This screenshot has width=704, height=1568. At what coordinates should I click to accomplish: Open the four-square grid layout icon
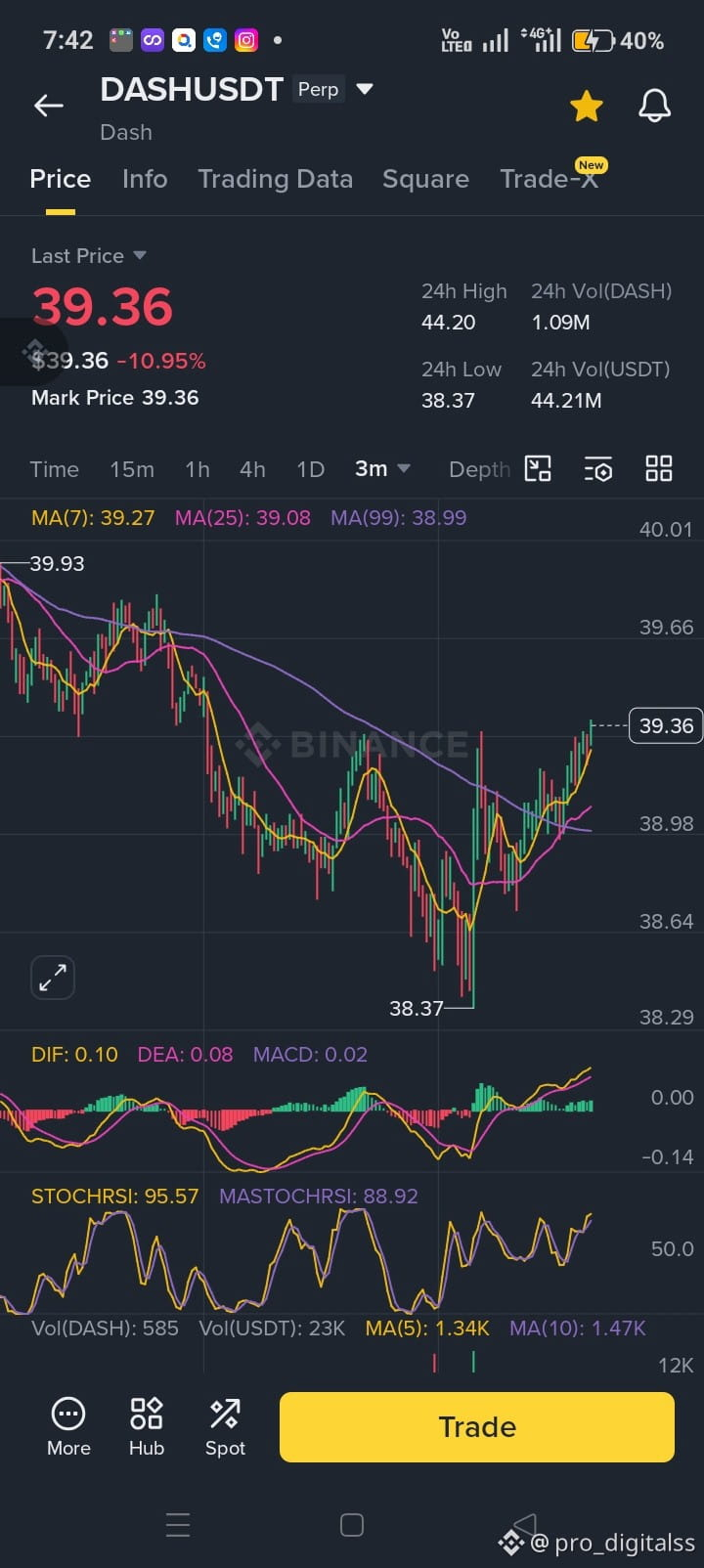pyautogui.click(x=659, y=469)
